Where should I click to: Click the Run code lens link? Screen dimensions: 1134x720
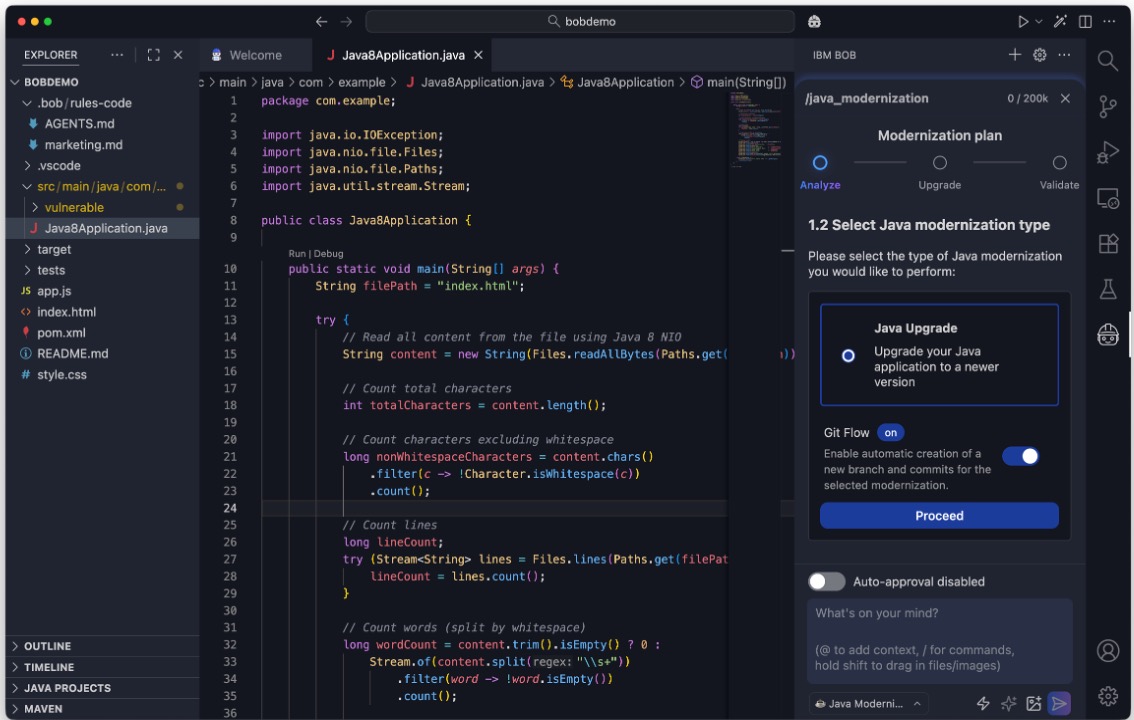pos(297,254)
